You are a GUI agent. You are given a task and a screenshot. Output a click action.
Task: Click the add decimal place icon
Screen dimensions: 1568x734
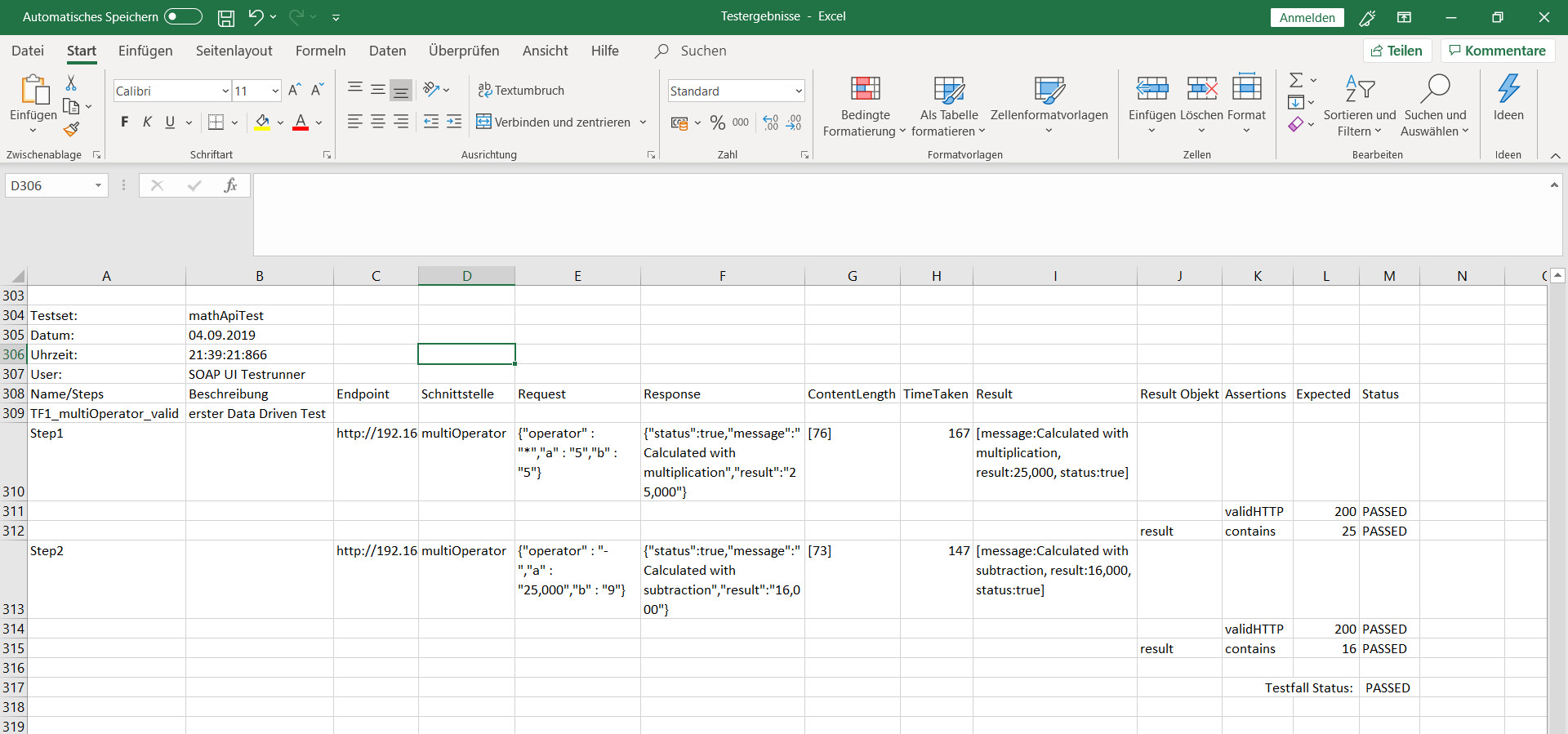point(771,122)
